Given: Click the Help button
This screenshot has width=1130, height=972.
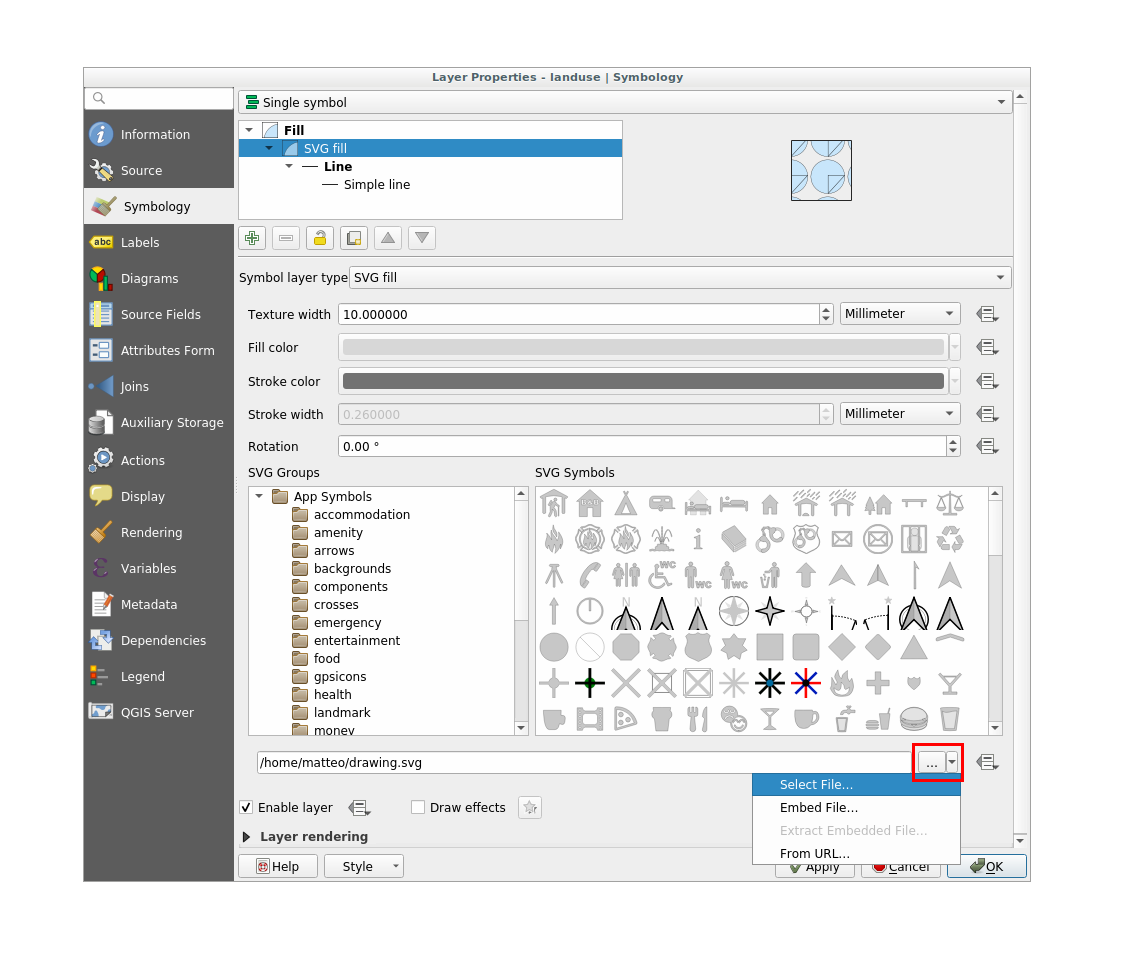Looking at the screenshot, I should 277,866.
